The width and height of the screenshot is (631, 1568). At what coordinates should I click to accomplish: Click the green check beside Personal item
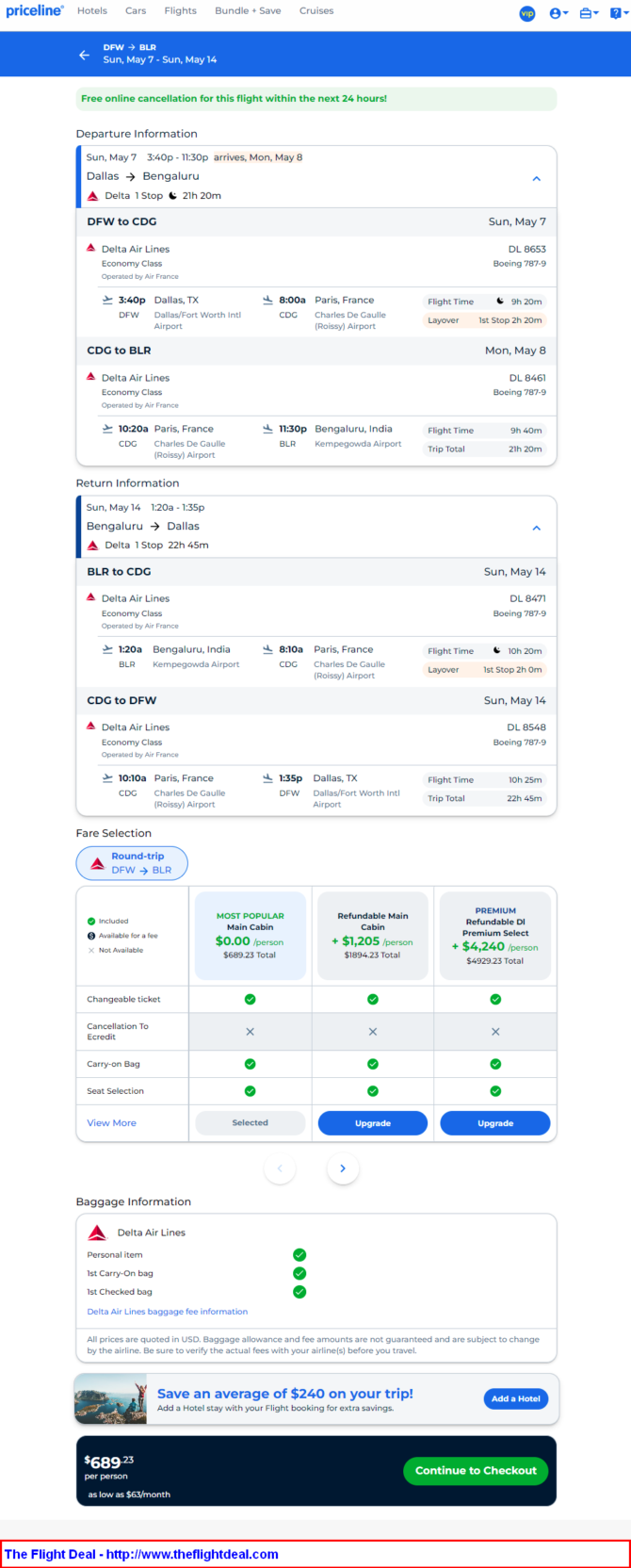(x=299, y=1255)
